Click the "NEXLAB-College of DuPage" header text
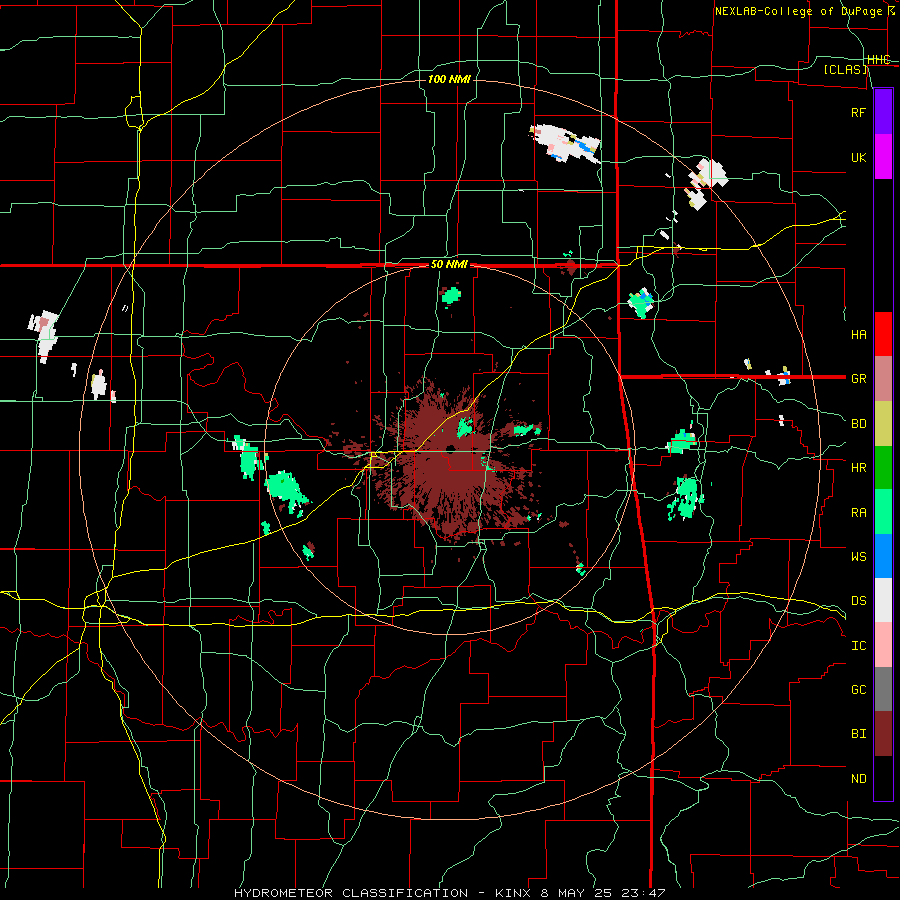This screenshot has height=900, width=900. tap(798, 11)
